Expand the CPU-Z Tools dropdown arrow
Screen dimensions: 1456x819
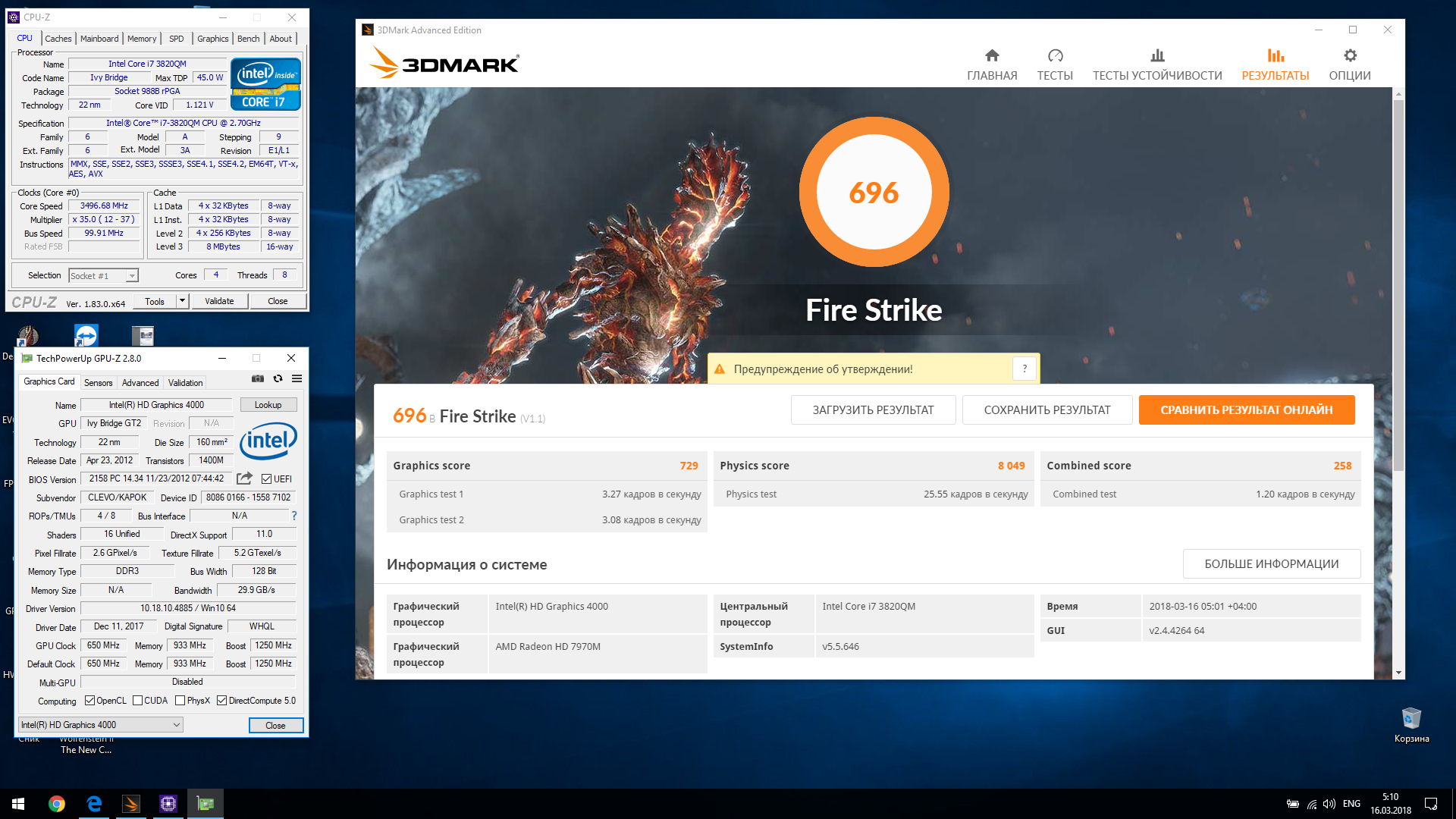coord(182,301)
